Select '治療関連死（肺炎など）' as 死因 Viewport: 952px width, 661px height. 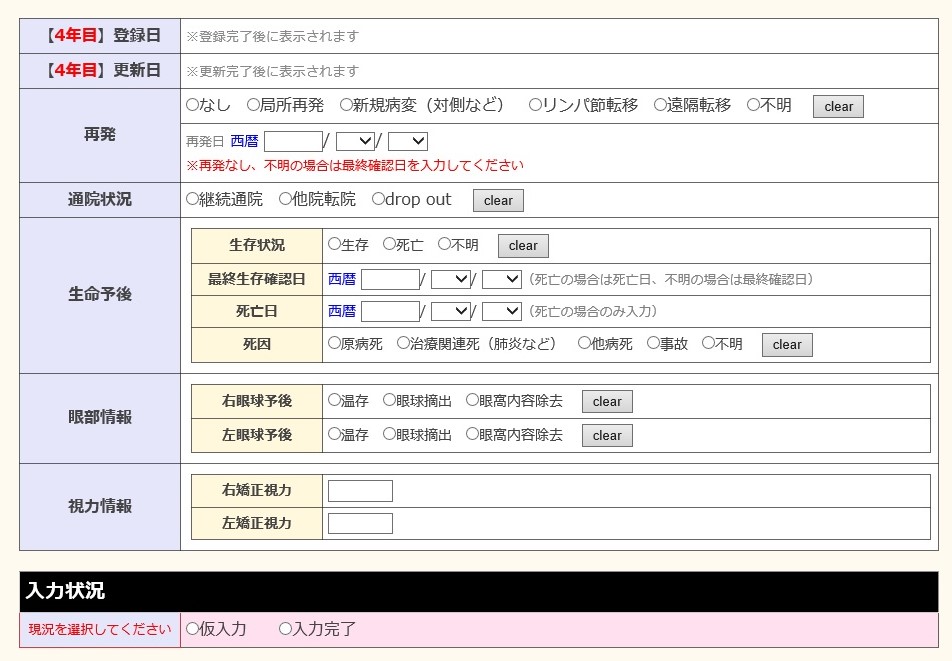(x=403, y=343)
